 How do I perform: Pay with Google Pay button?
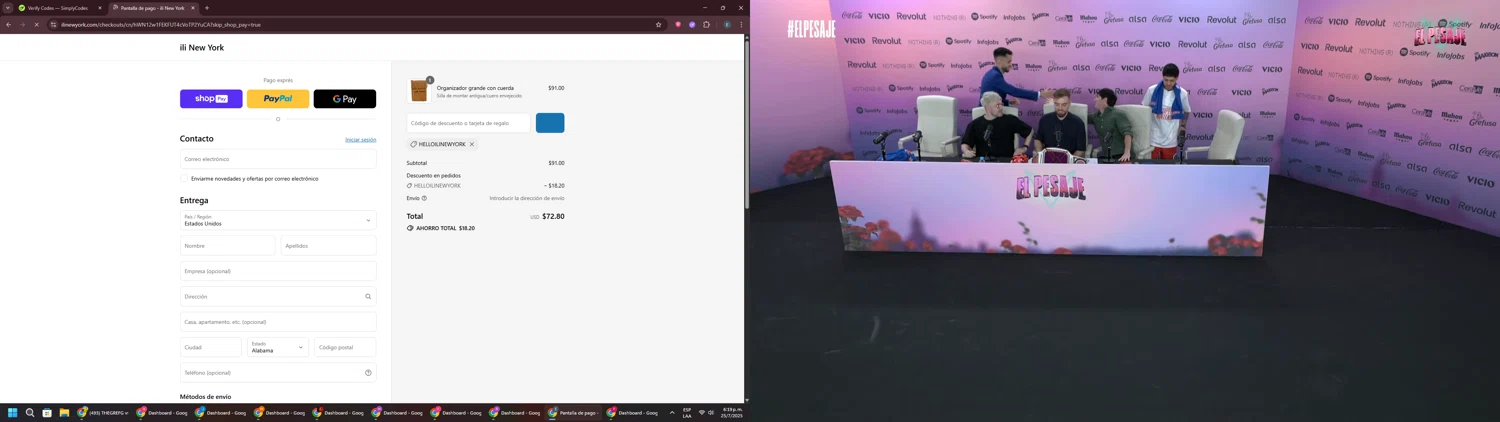(x=345, y=99)
